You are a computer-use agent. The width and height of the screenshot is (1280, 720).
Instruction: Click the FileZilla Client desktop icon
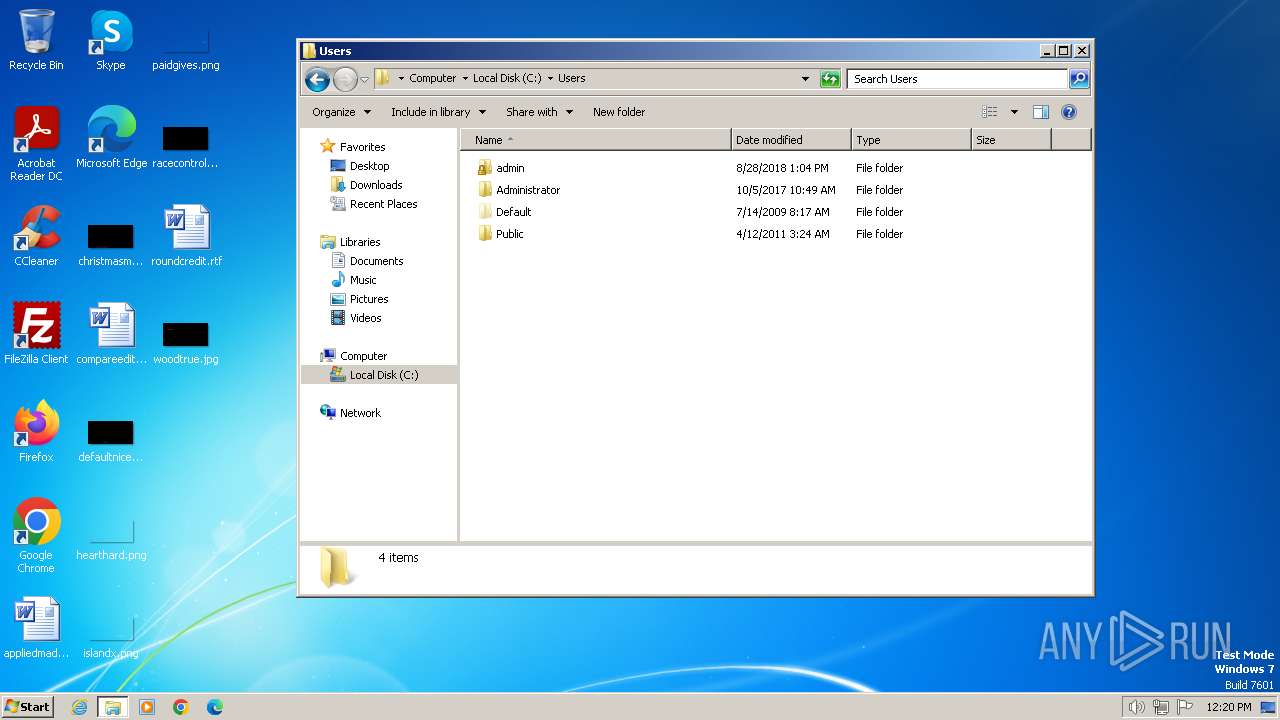pyautogui.click(x=36, y=334)
